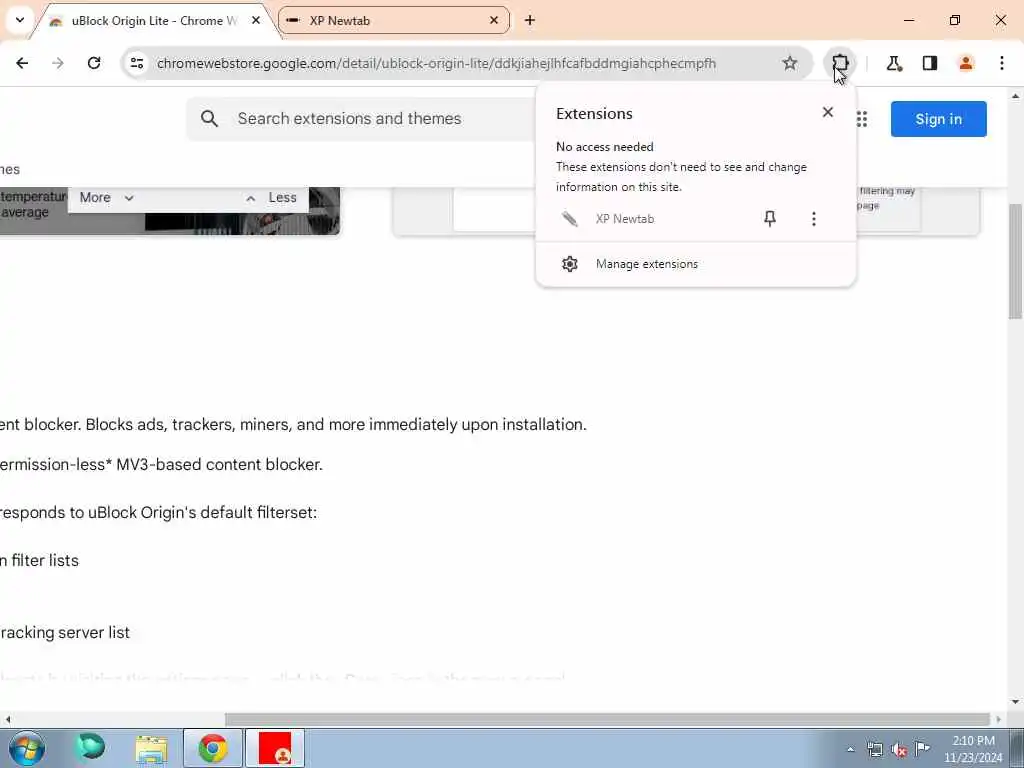The width and height of the screenshot is (1024, 768).
Task: Open the tab search dropdown
Action: point(20,20)
